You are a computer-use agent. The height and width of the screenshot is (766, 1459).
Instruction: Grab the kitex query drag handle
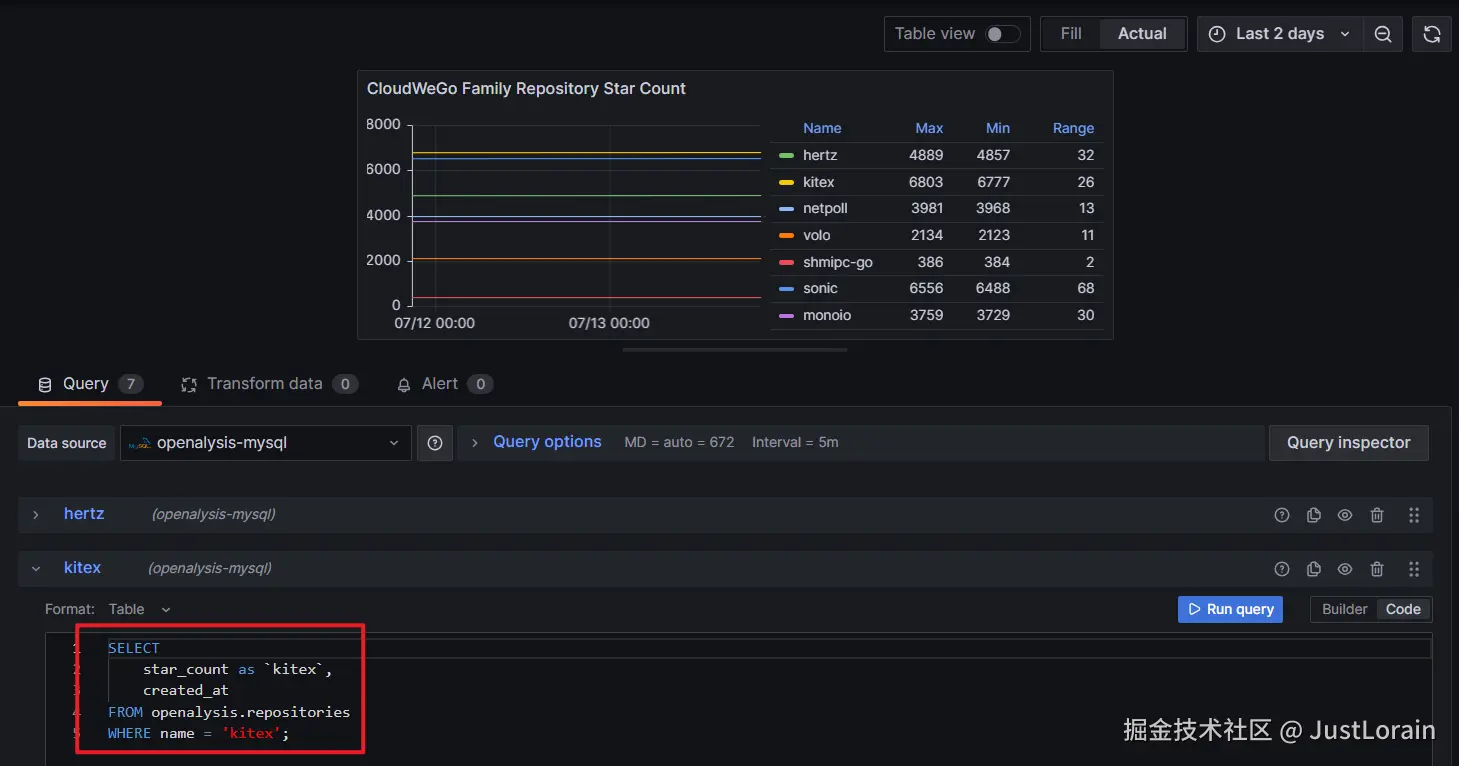tap(1414, 569)
